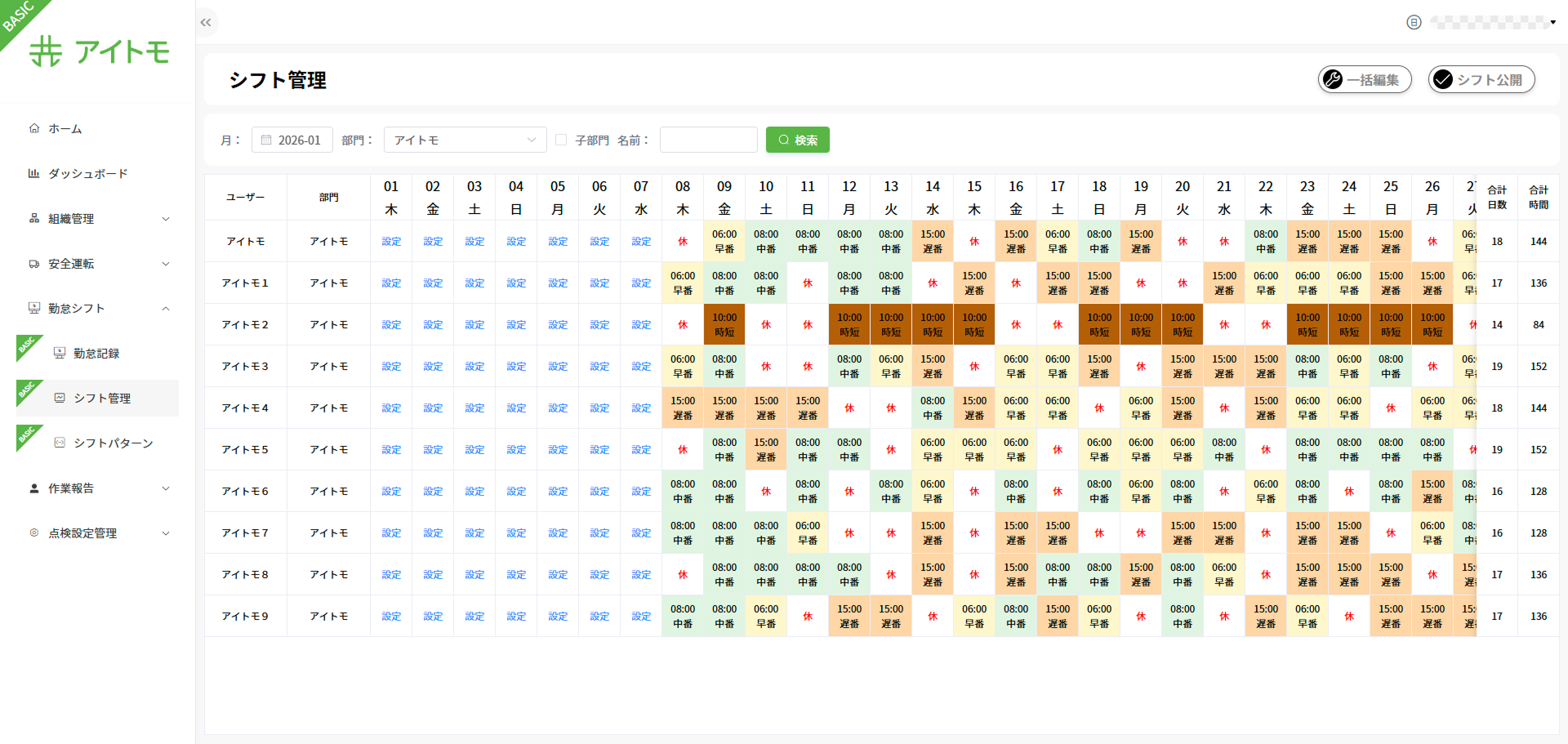This screenshot has height=744, width=1568.
Task: Click the 組織管理 organization icon
Action: (34, 218)
